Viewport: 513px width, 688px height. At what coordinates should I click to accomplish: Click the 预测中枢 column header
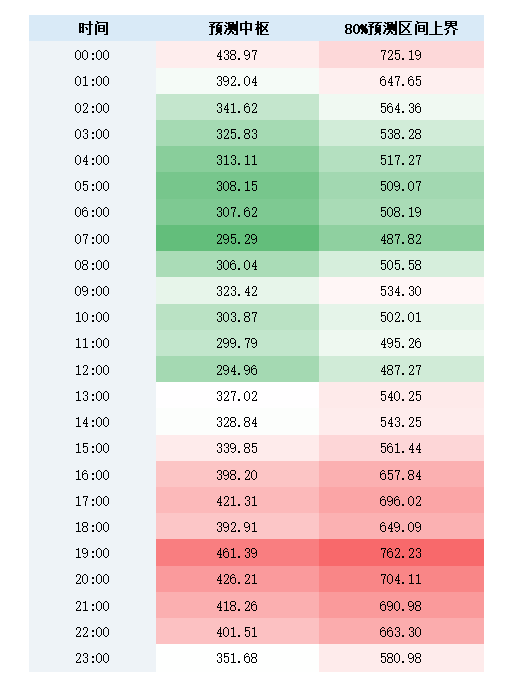[x=237, y=29]
